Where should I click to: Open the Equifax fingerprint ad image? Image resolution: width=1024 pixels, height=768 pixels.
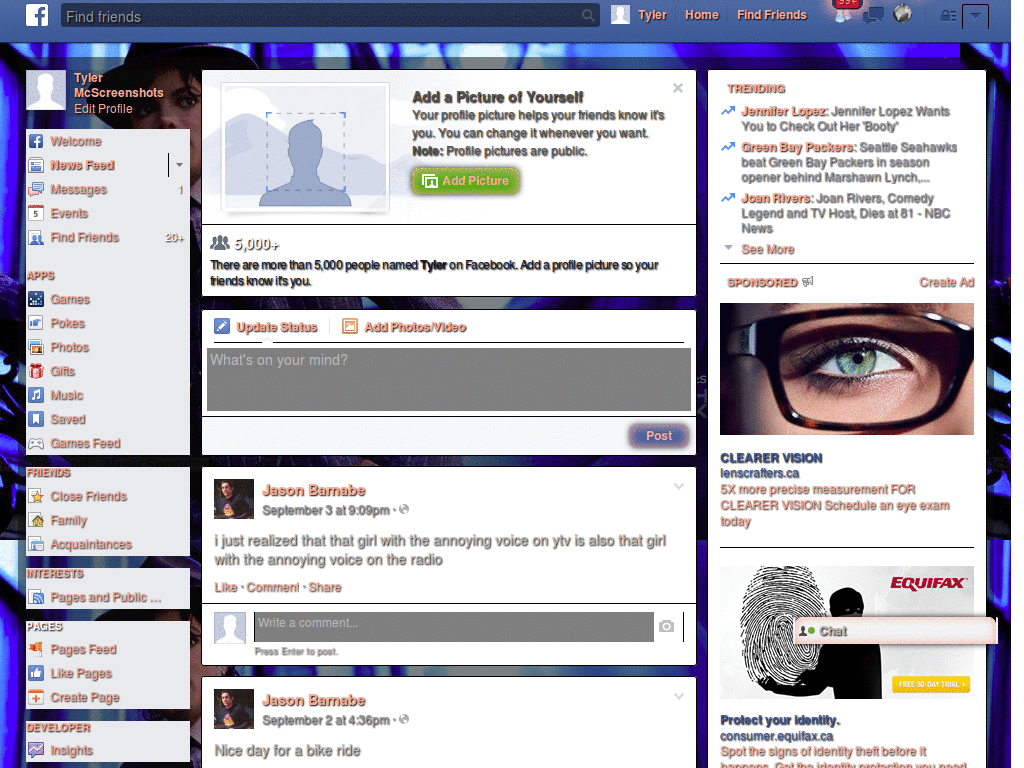tap(846, 632)
